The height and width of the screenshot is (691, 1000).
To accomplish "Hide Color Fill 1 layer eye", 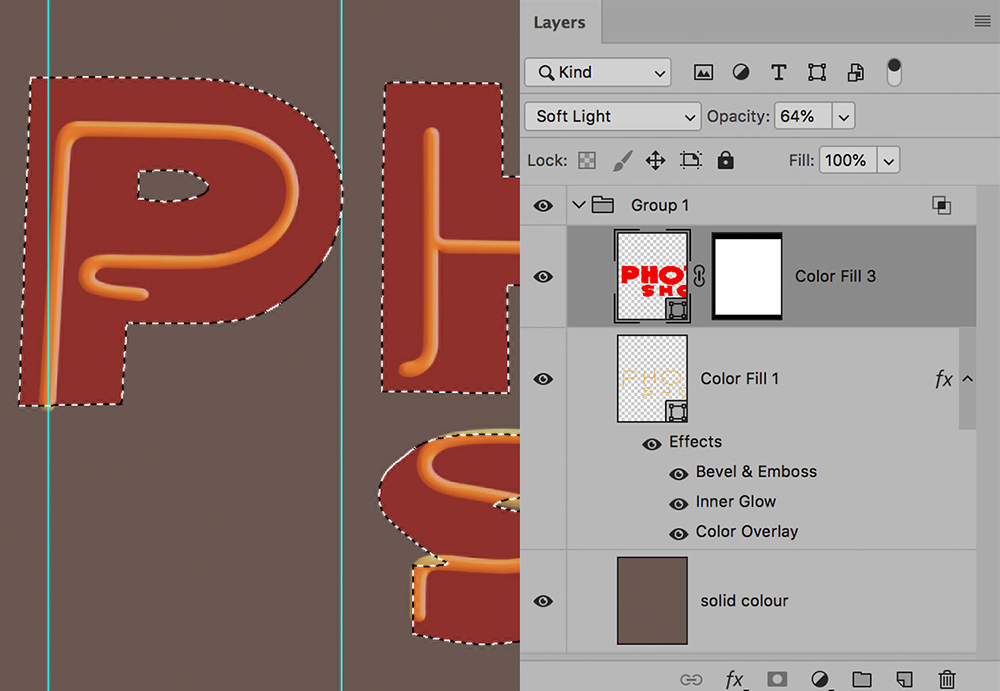I will click(543, 379).
